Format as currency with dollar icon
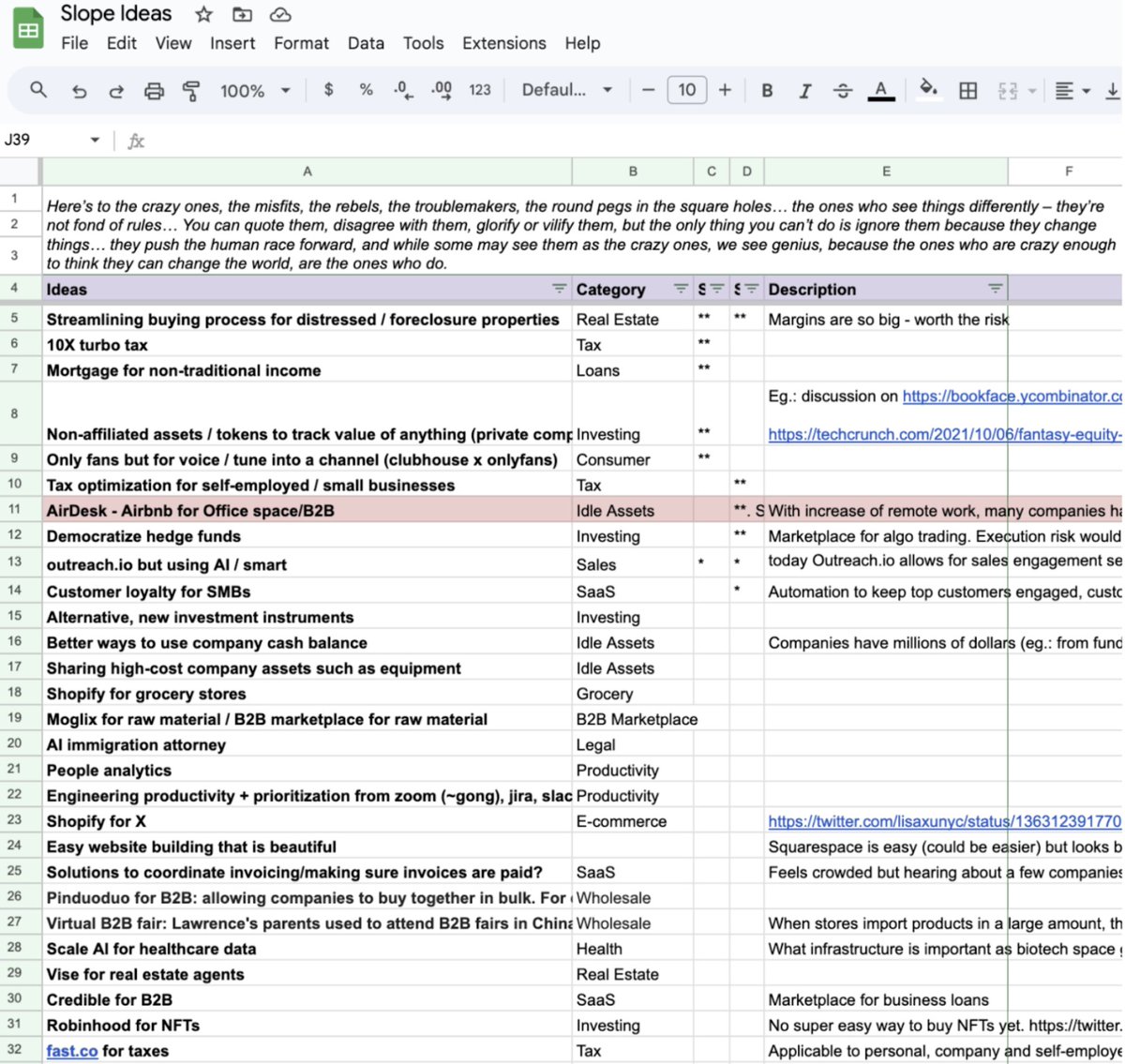The height and width of the screenshot is (1064, 1125). click(x=328, y=90)
